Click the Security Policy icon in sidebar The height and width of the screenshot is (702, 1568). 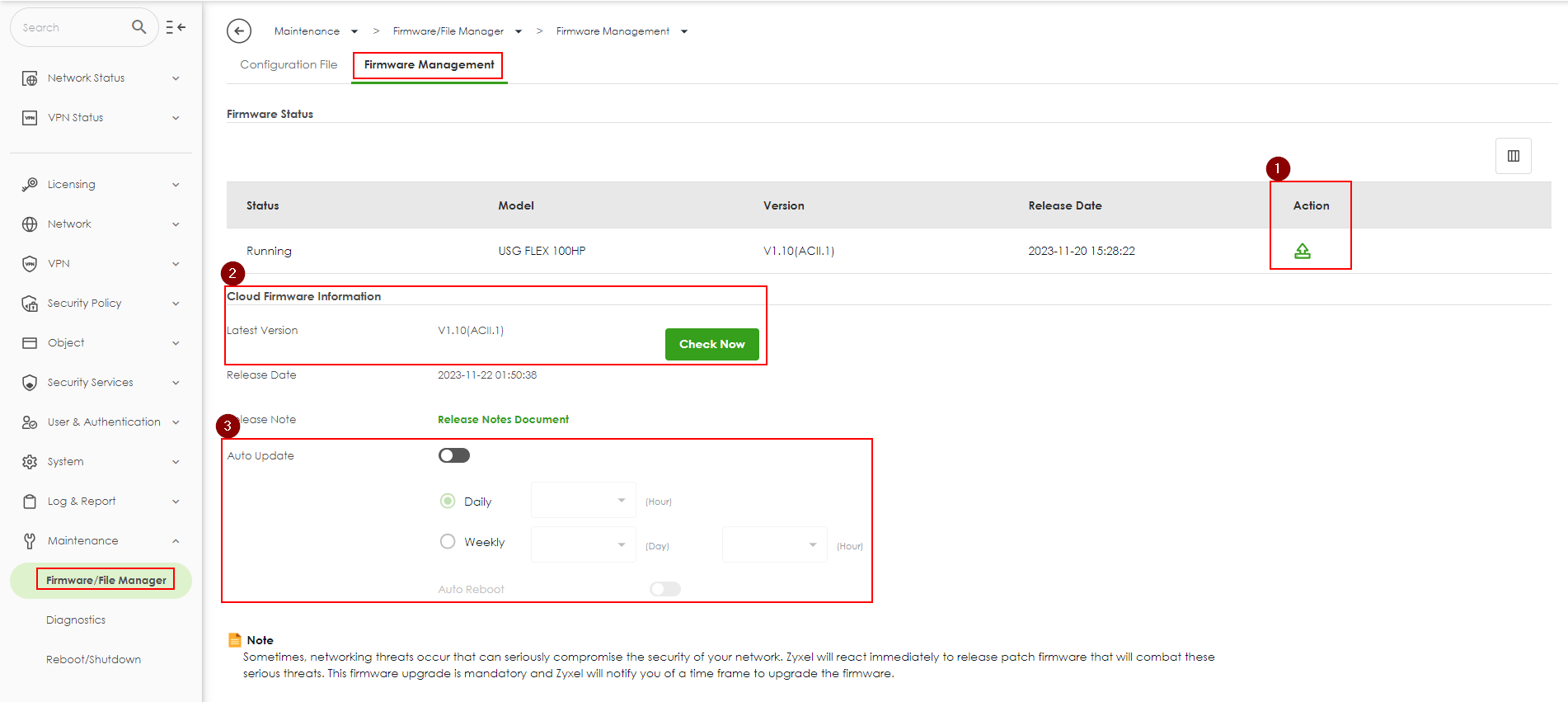(x=30, y=304)
